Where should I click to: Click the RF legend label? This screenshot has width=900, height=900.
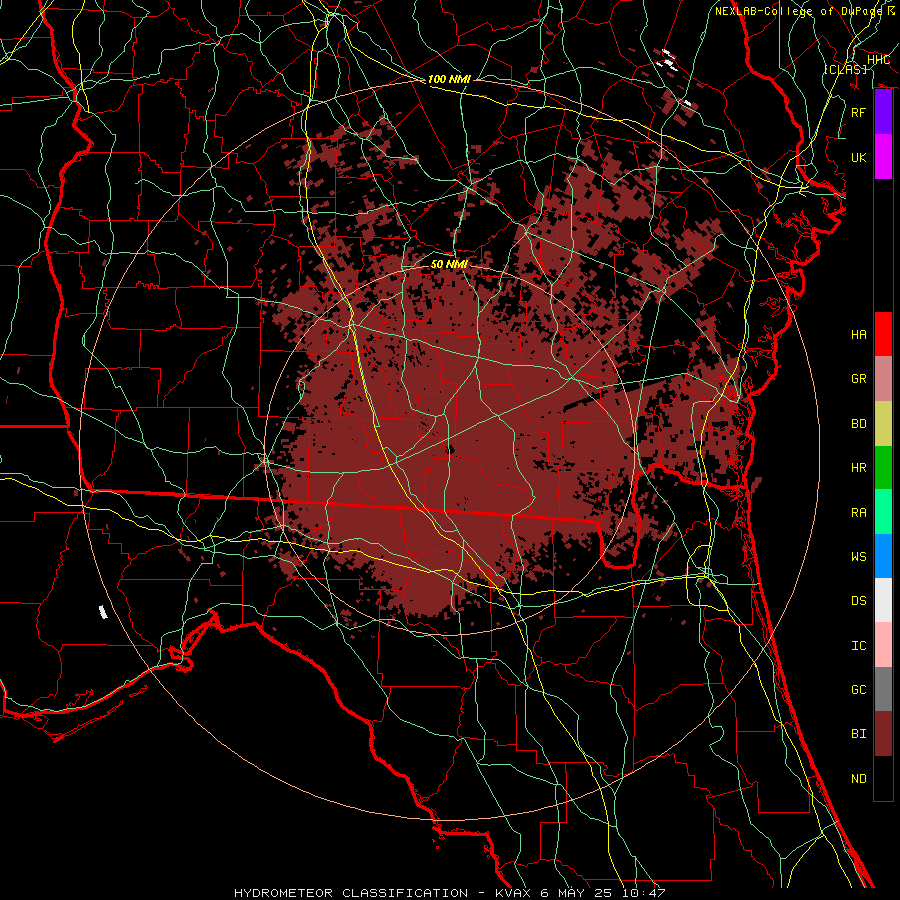point(859,112)
